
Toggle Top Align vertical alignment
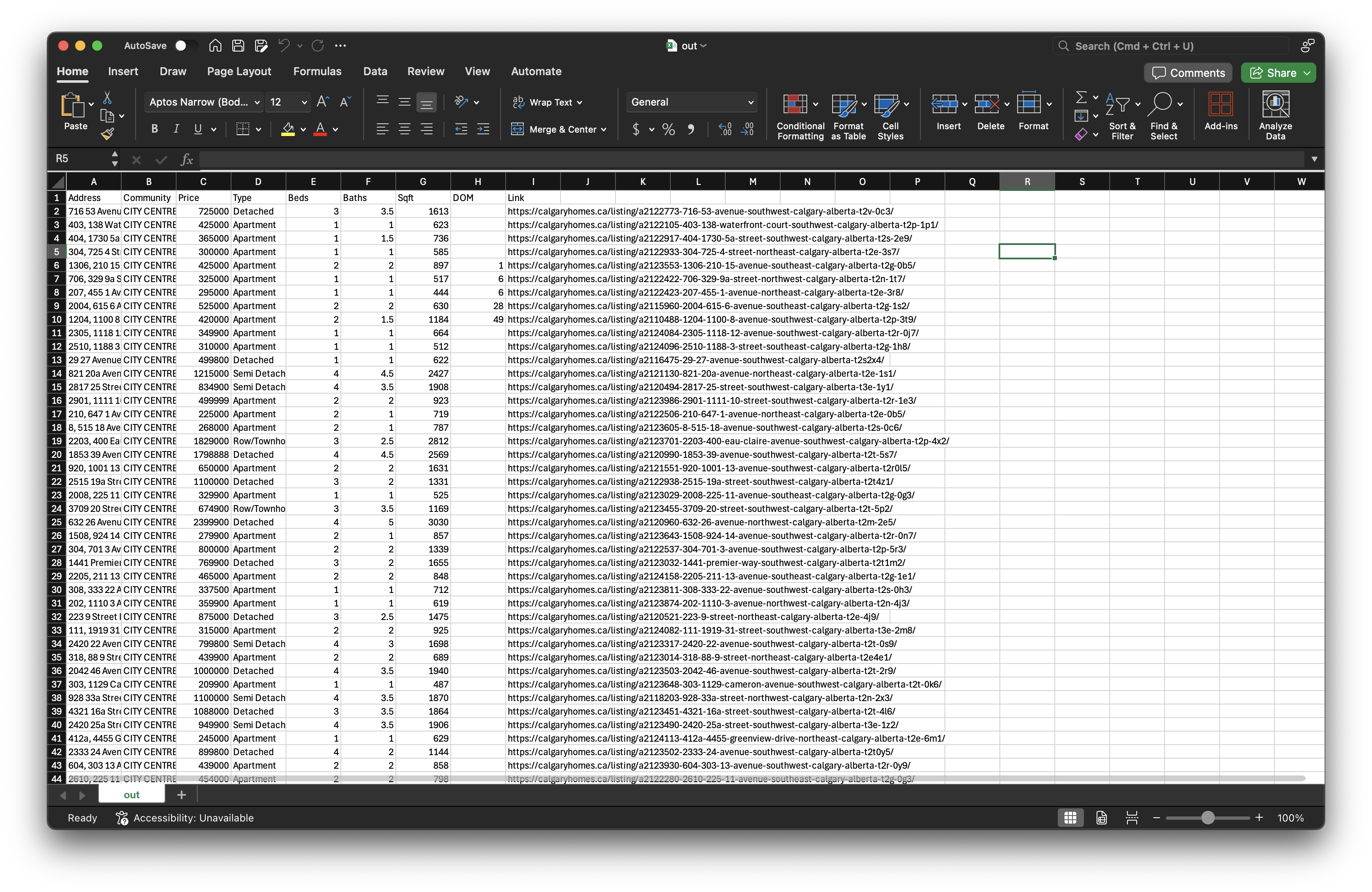tap(382, 102)
